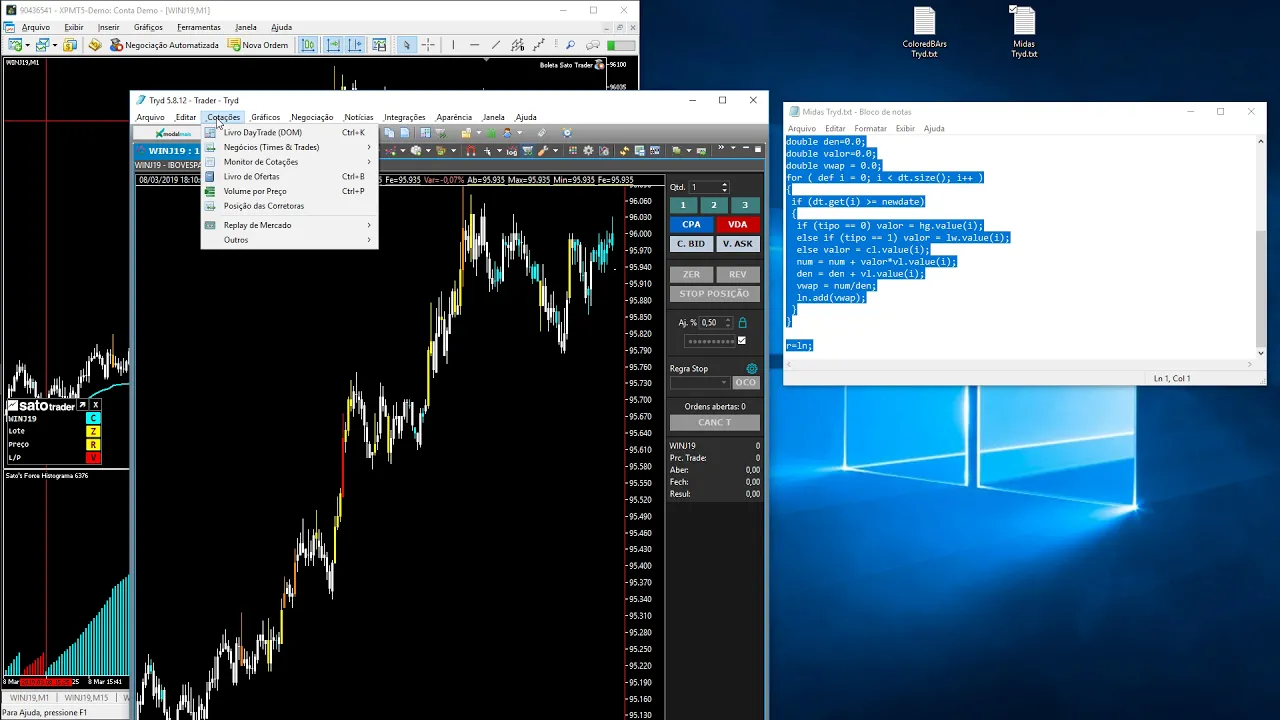The image size is (1280, 720).
Task: Click CPA buy button in Tryd boleta
Action: click(691, 225)
